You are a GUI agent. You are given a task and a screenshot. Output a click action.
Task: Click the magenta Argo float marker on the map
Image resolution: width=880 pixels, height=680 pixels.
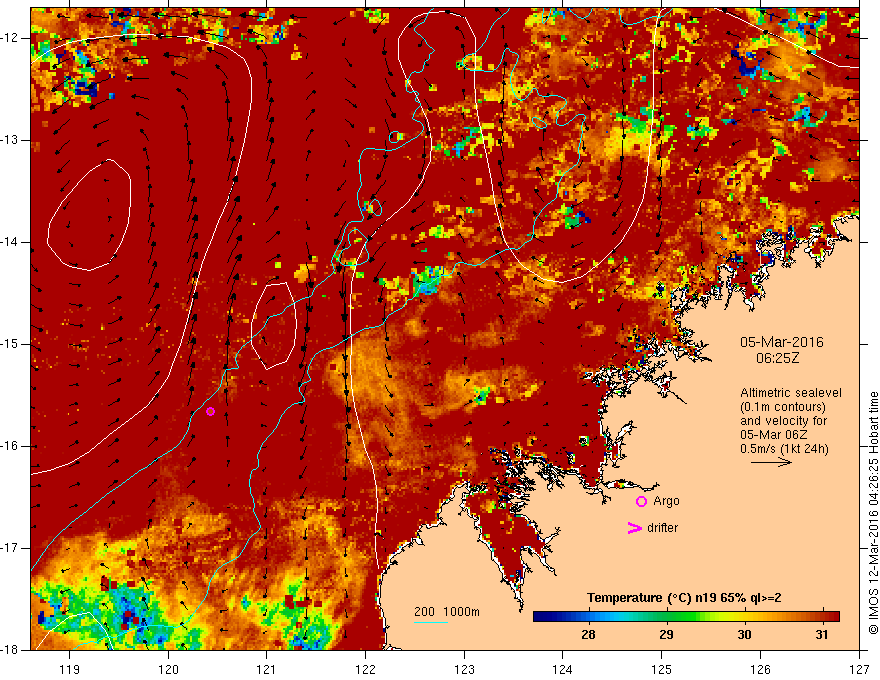coord(210,412)
